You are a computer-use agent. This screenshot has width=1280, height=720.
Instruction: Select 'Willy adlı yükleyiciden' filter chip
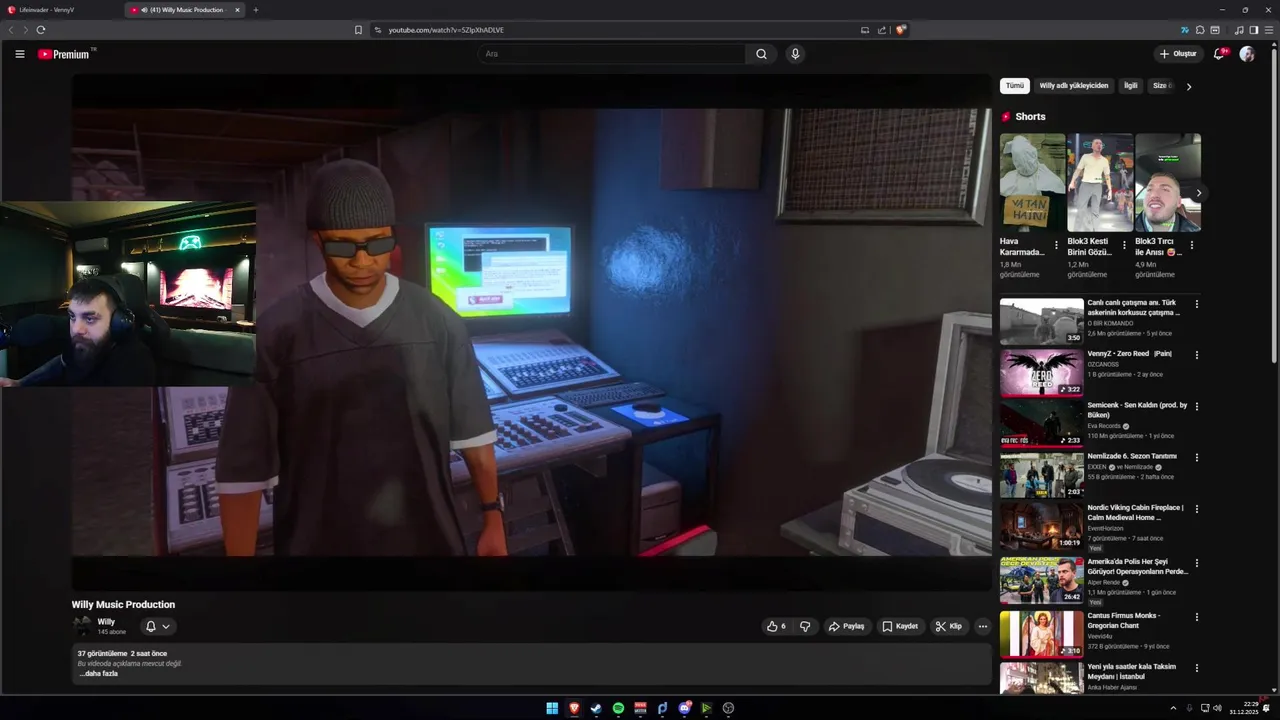click(x=1074, y=86)
